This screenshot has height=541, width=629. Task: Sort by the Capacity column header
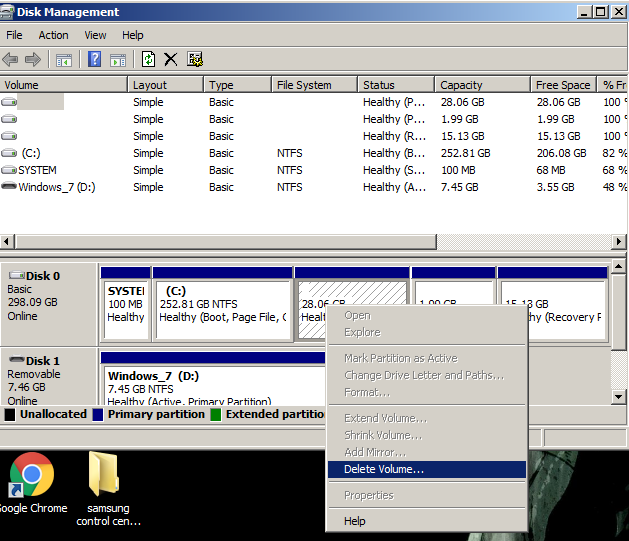point(483,85)
